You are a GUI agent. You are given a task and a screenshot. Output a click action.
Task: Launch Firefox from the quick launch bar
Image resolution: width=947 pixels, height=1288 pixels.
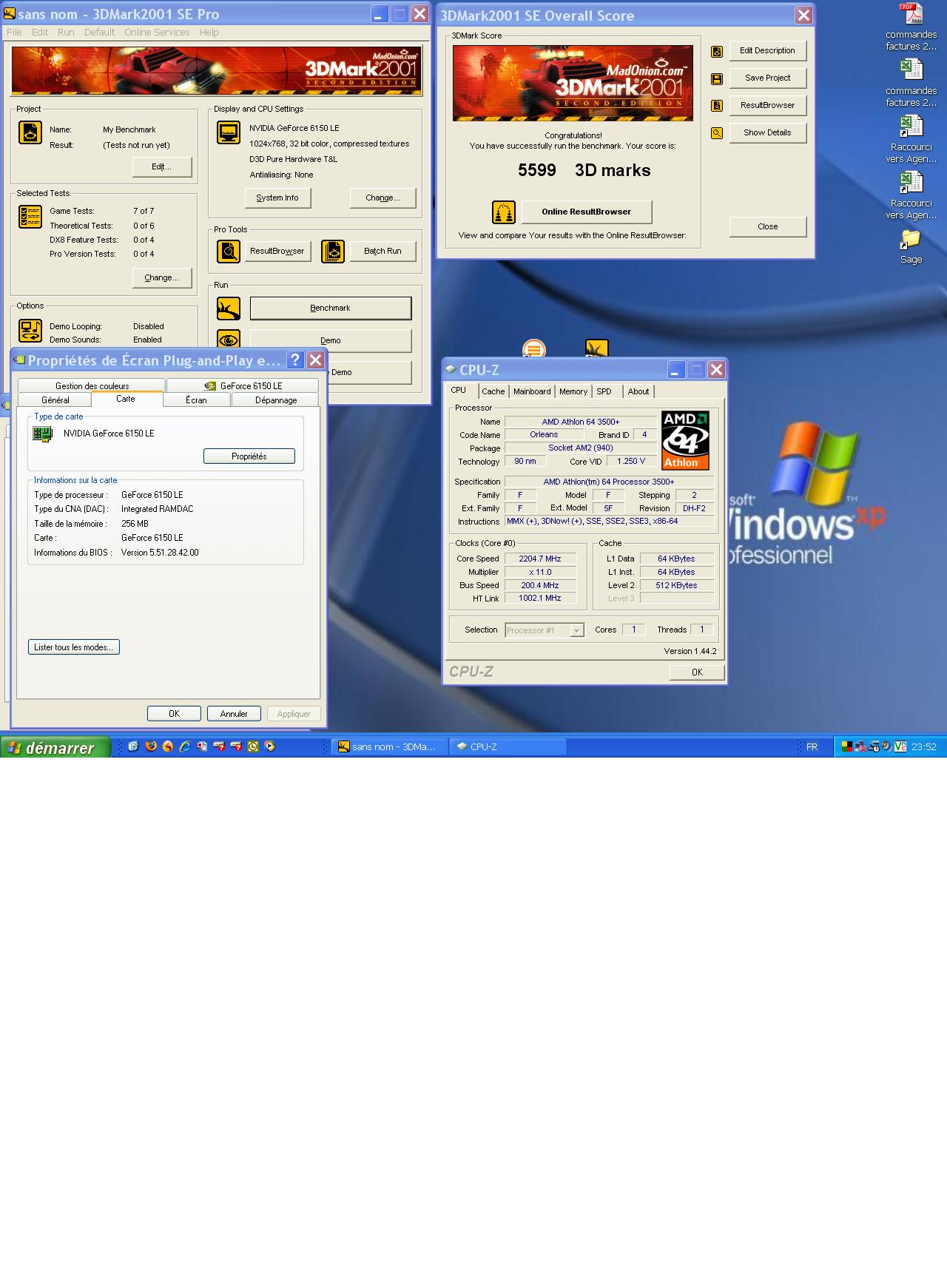pyautogui.click(x=151, y=746)
